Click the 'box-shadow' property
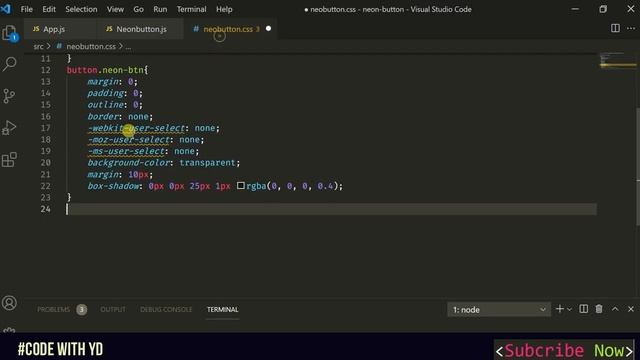Screen dimensions: 640x360 [x=113, y=186]
